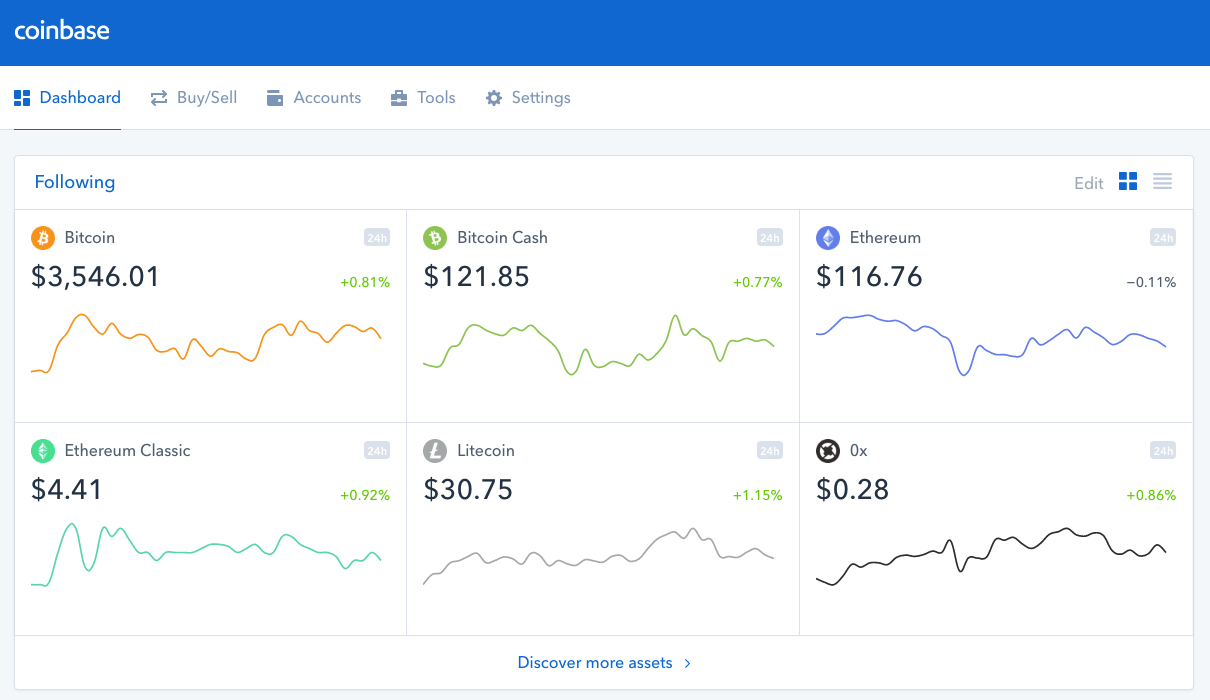This screenshot has height=700, width=1210.
Task: Click the black 0x icon
Action: [827, 450]
